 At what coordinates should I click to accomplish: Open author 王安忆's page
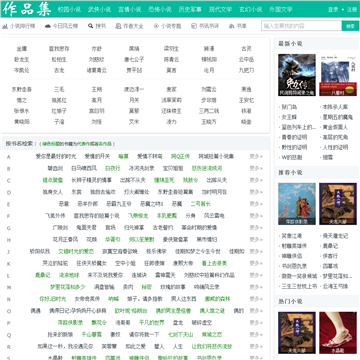point(246,100)
